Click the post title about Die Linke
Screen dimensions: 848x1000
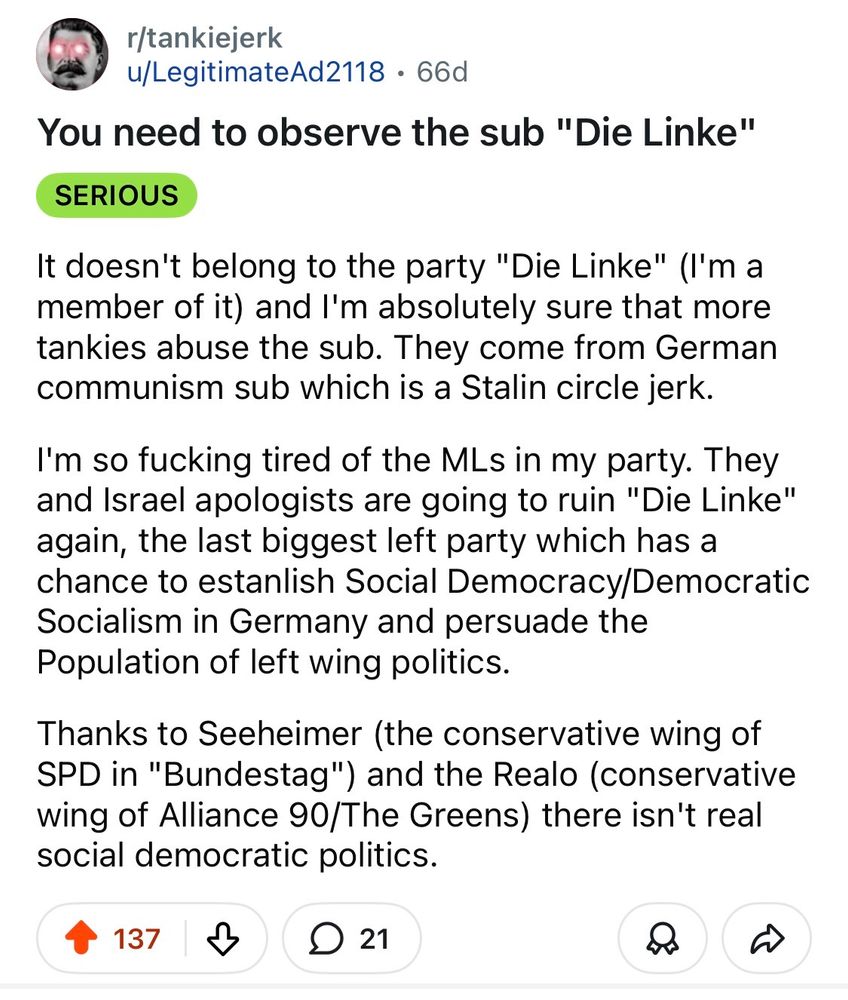[395, 133]
